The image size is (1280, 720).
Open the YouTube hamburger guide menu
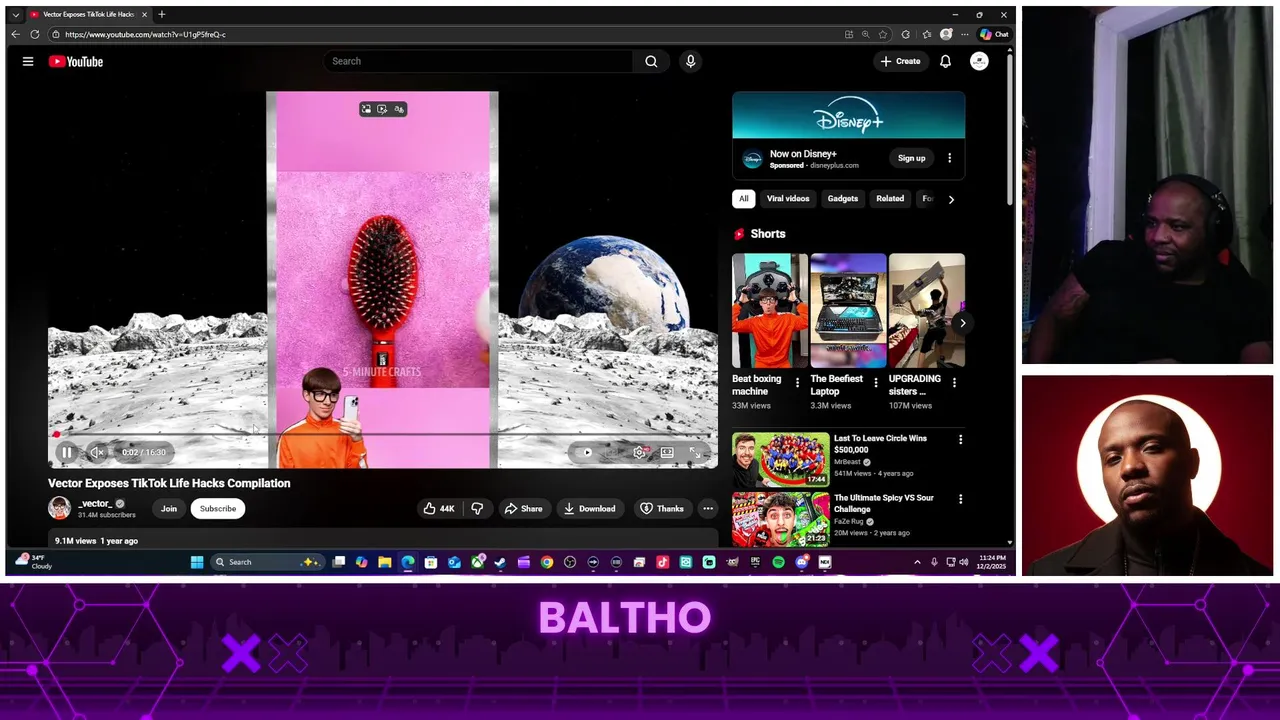28,61
